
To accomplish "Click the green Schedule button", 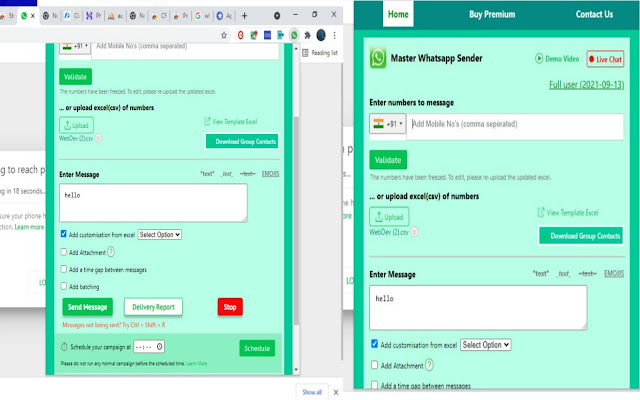I will [257, 348].
